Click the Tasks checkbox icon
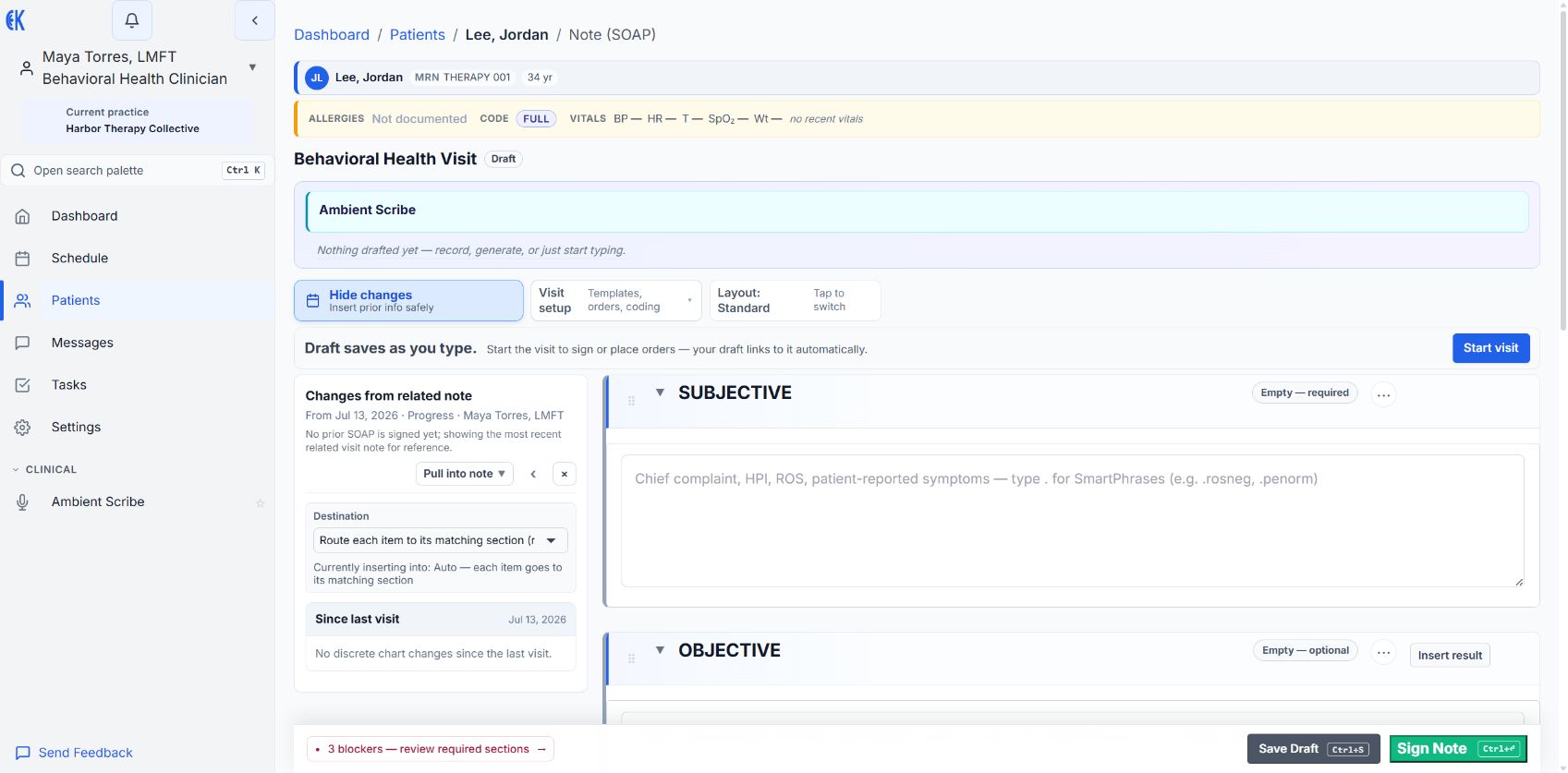Image resolution: width=1568 pixels, height=773 pixels. [x=23, y=385]
